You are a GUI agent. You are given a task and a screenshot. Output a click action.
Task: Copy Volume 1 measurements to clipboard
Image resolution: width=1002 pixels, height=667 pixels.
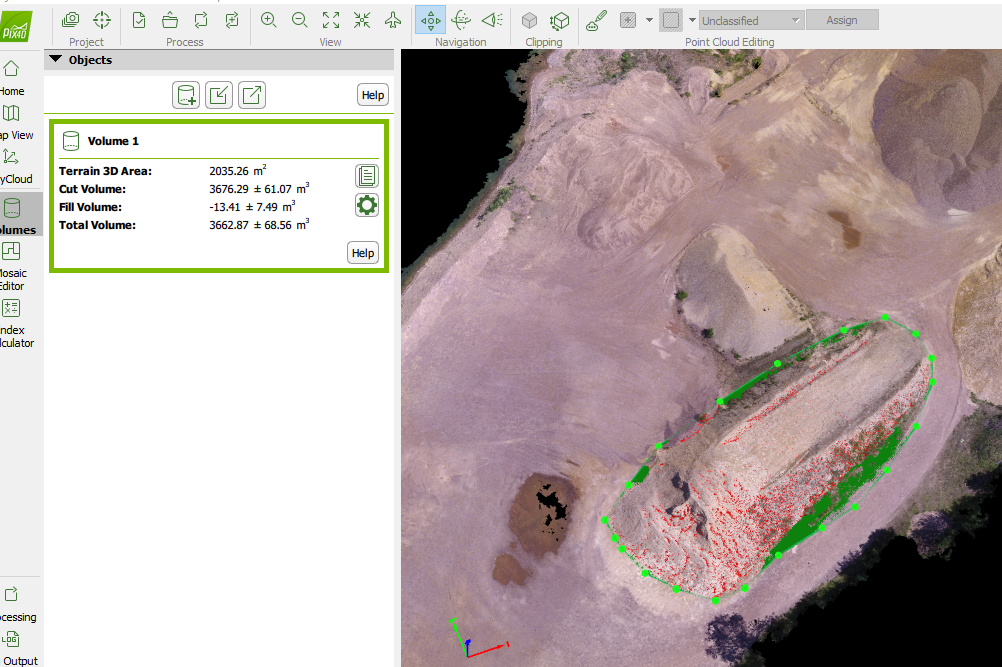pos(366,175)
